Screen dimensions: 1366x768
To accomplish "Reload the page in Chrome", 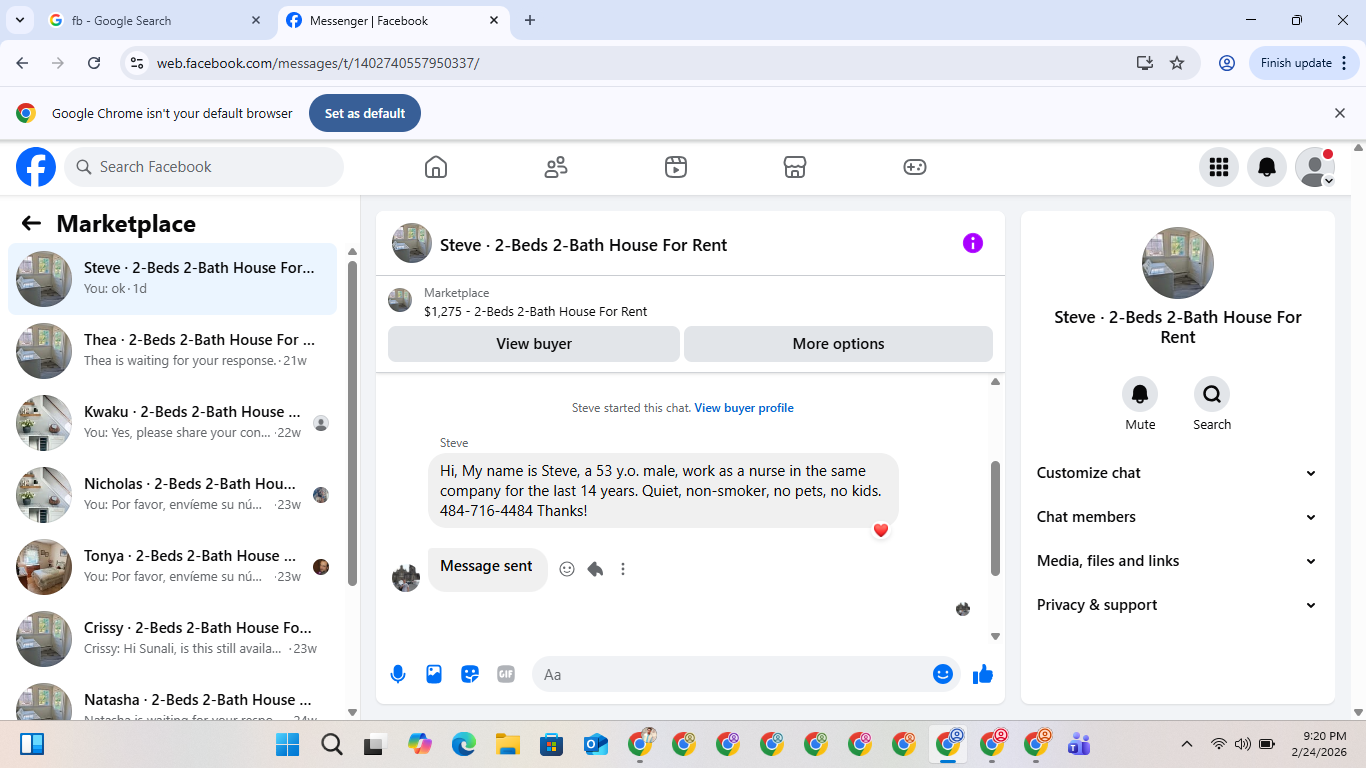I will tap(94, 62).
